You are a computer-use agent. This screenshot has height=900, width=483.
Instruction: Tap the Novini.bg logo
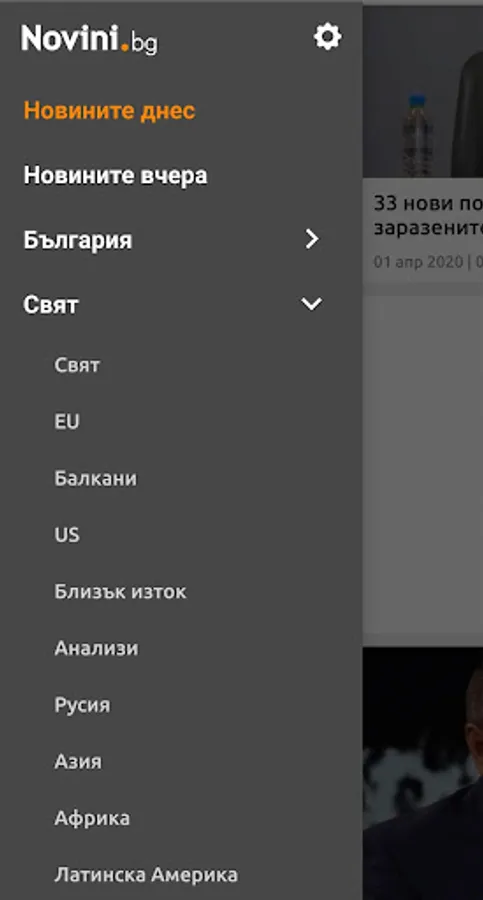click(x=89, y=39)
